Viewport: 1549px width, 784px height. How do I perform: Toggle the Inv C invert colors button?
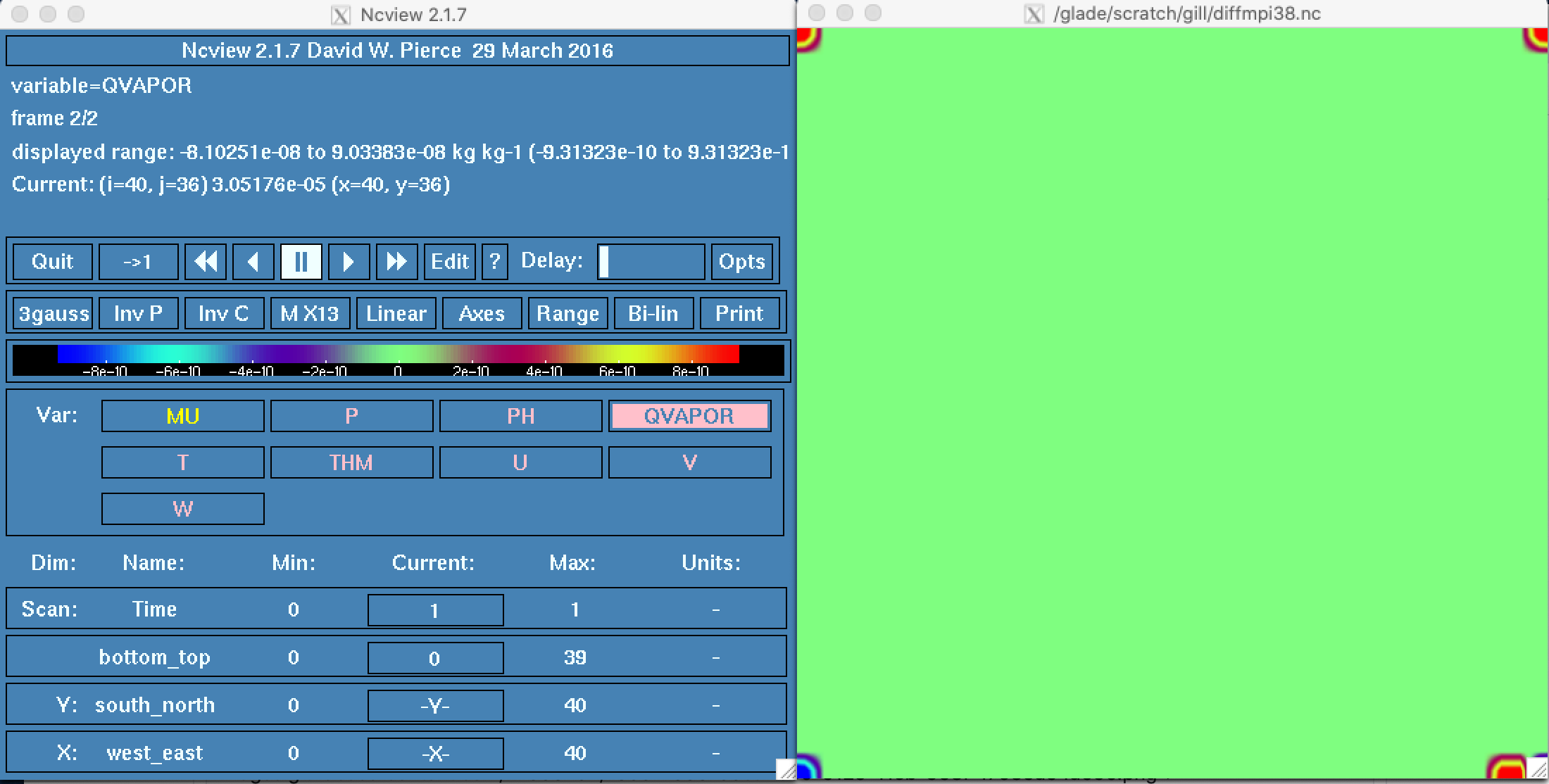tap(224, 313)
